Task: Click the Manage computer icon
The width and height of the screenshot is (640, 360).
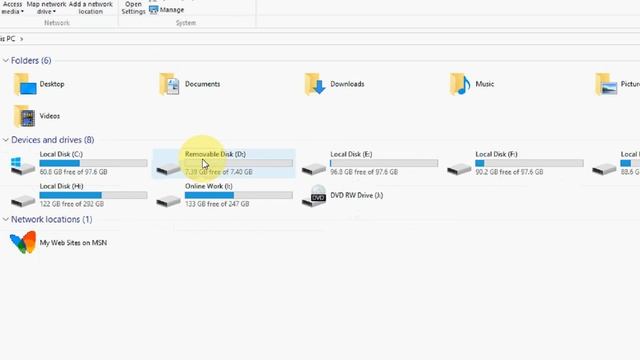Action: [153, 10]
